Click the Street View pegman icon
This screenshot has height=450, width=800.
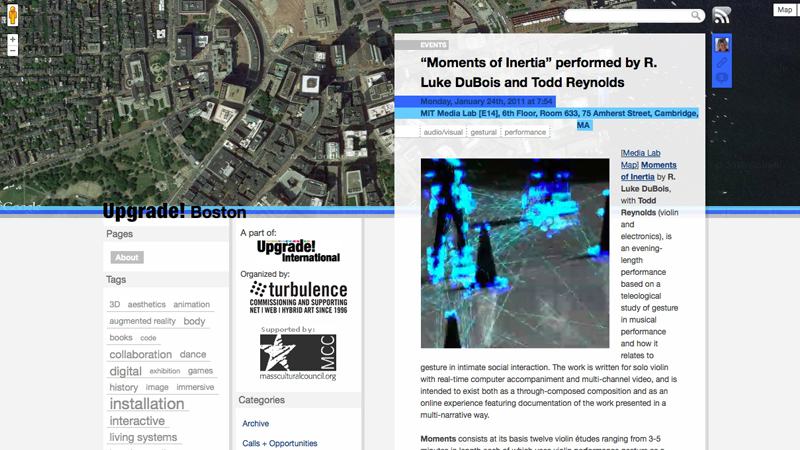(13, 15)
